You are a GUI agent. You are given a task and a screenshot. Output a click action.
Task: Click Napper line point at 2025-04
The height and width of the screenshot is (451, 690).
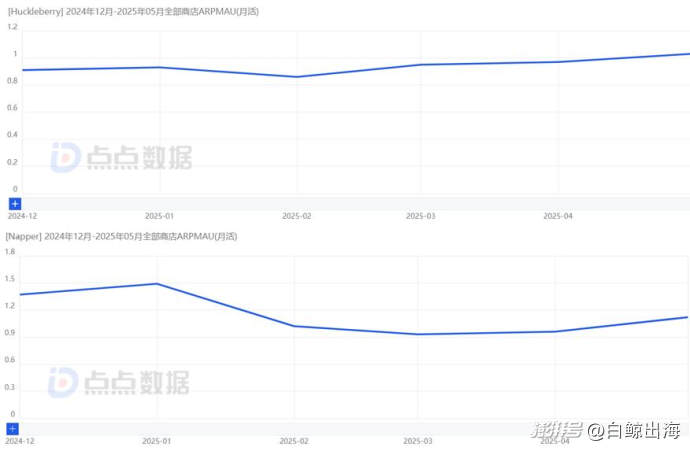[556, 331]
